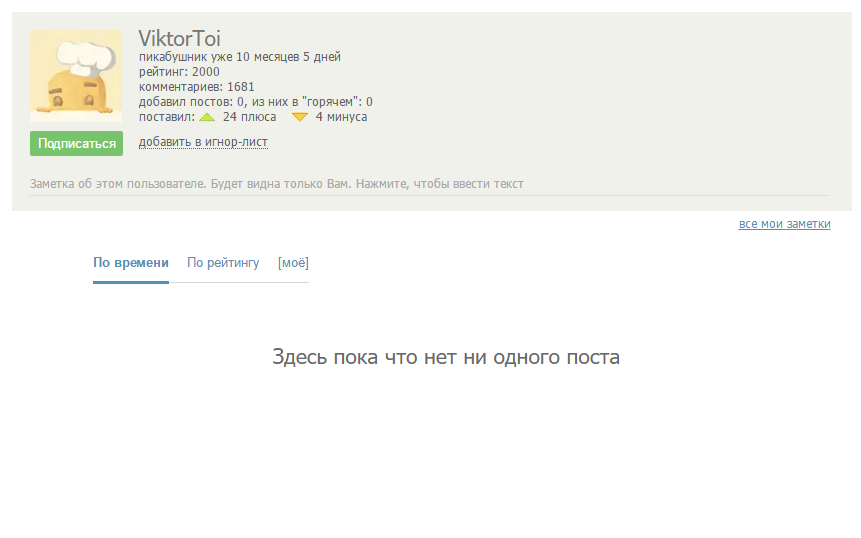
Task: Click the 4 минуса count
Action: [x=341, y=117]
